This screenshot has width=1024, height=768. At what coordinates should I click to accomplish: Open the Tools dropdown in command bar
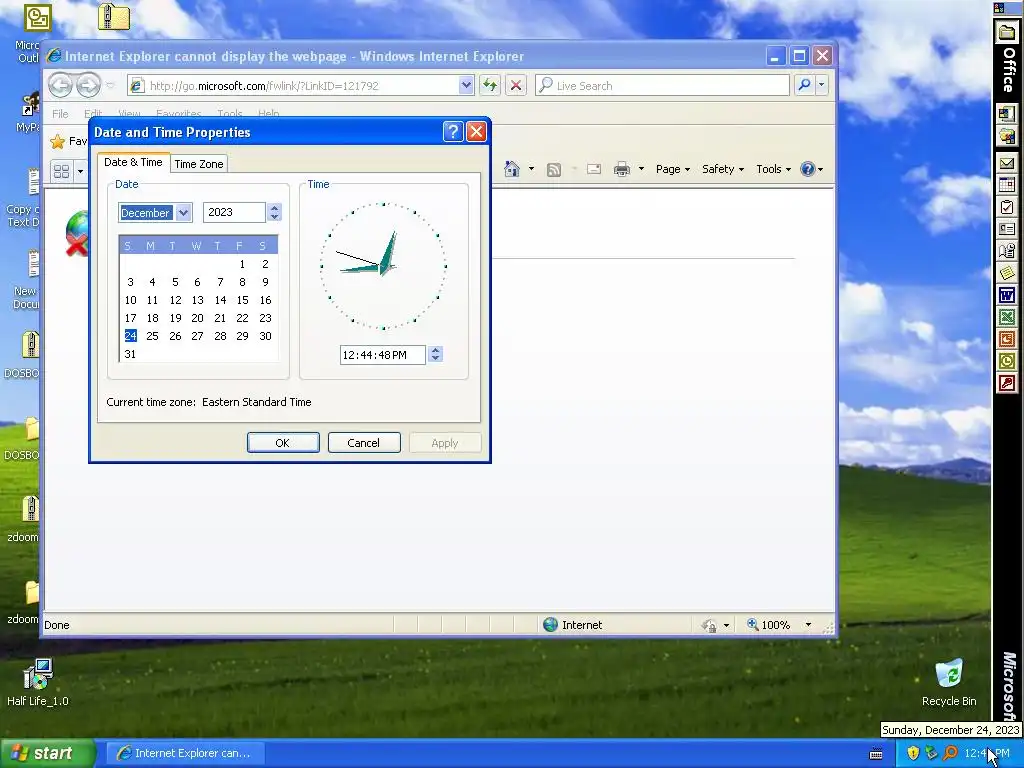pyautogui.click(x=773, y=169)
